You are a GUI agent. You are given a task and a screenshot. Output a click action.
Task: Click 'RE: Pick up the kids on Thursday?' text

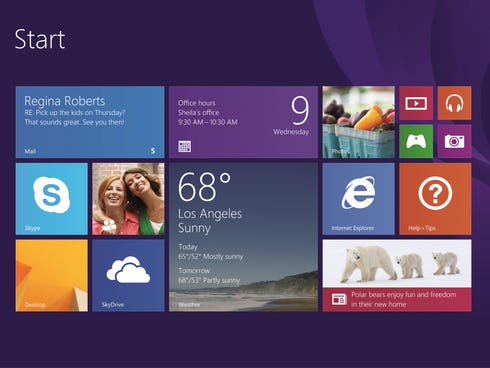(75, 113)
